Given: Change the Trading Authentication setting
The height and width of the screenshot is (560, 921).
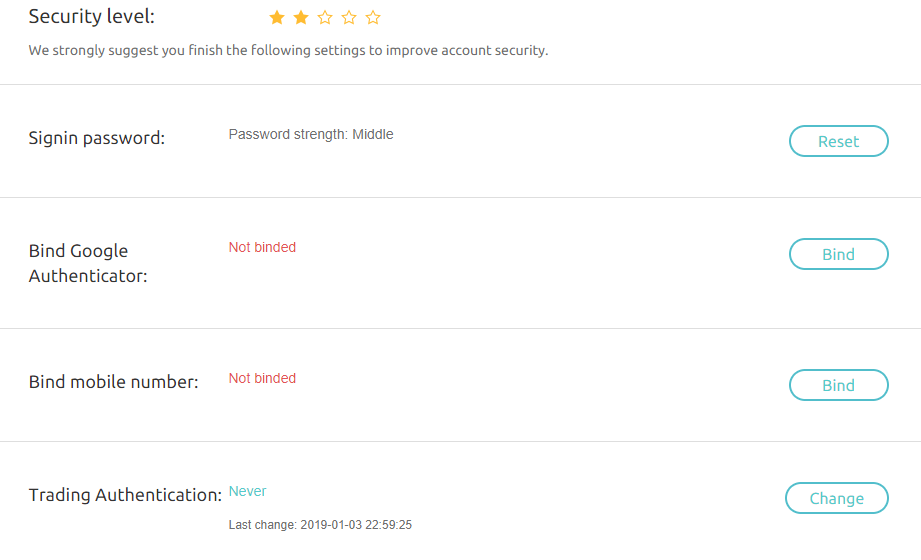Looking at the screenshot, I should [836, 498].
